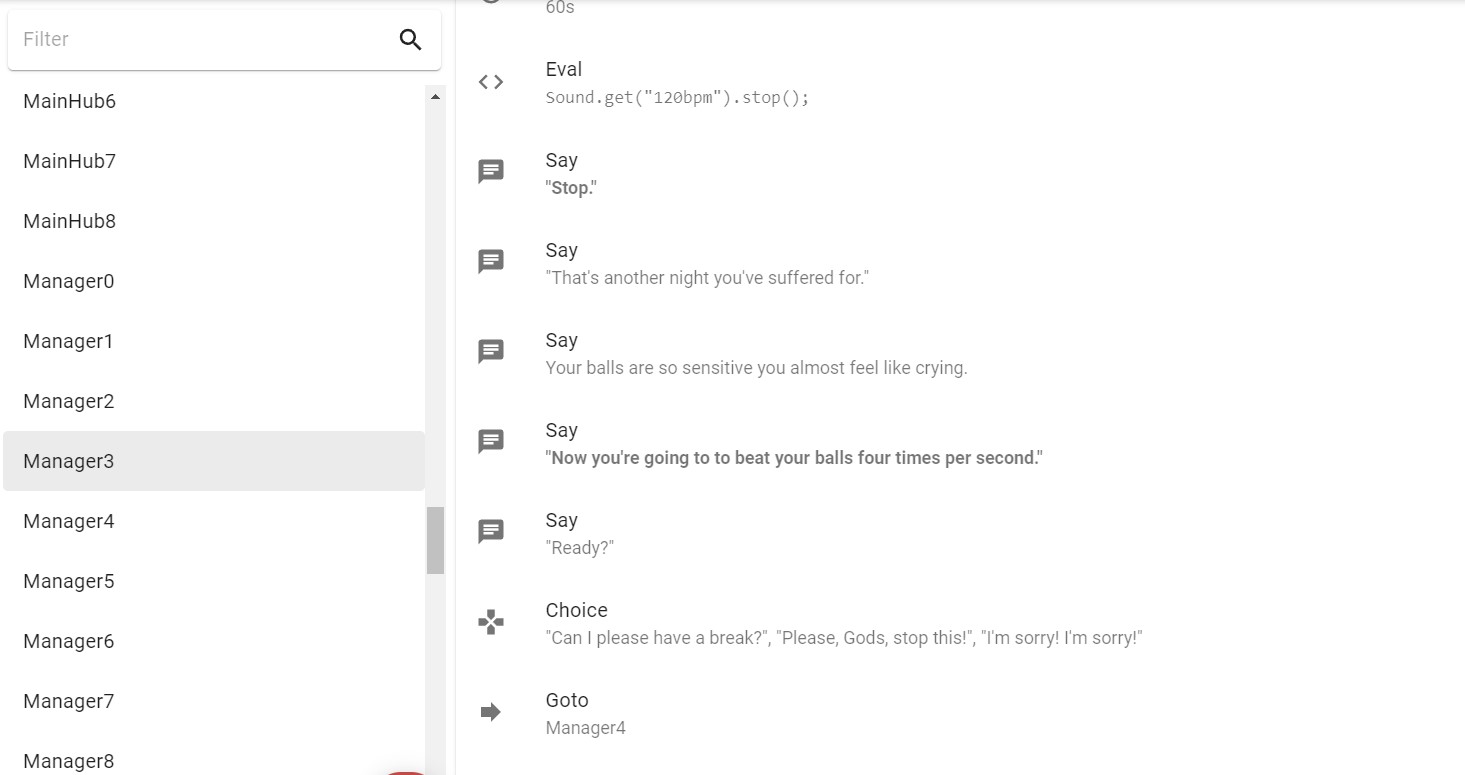Click the Say icon beside "Ready?"
This screenshot has width=1465, height=775.
491,532
